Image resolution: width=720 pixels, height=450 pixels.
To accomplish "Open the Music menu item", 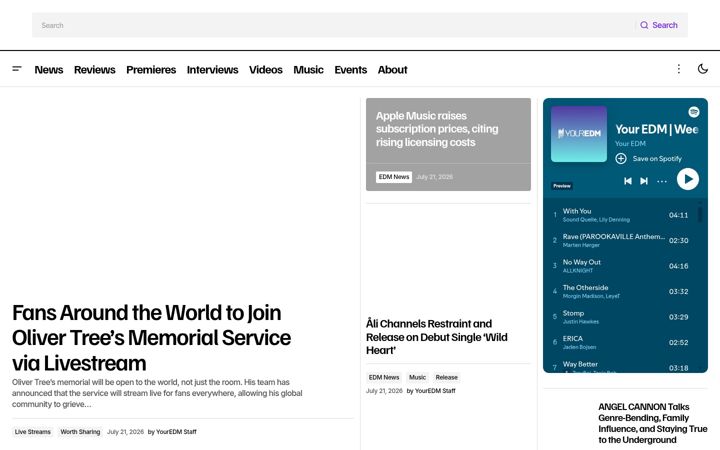I will pyautogui.click(x=308, y=70).
